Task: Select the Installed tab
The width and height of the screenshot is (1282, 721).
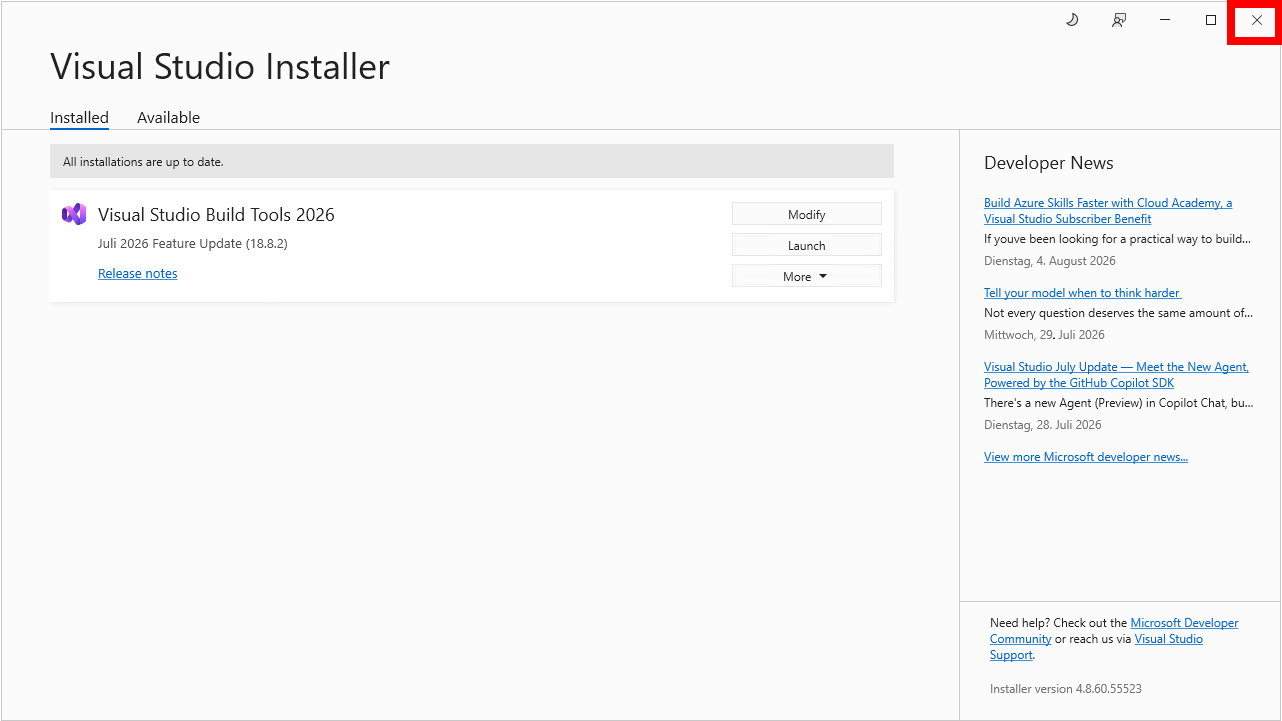Action: click(79, 117)
